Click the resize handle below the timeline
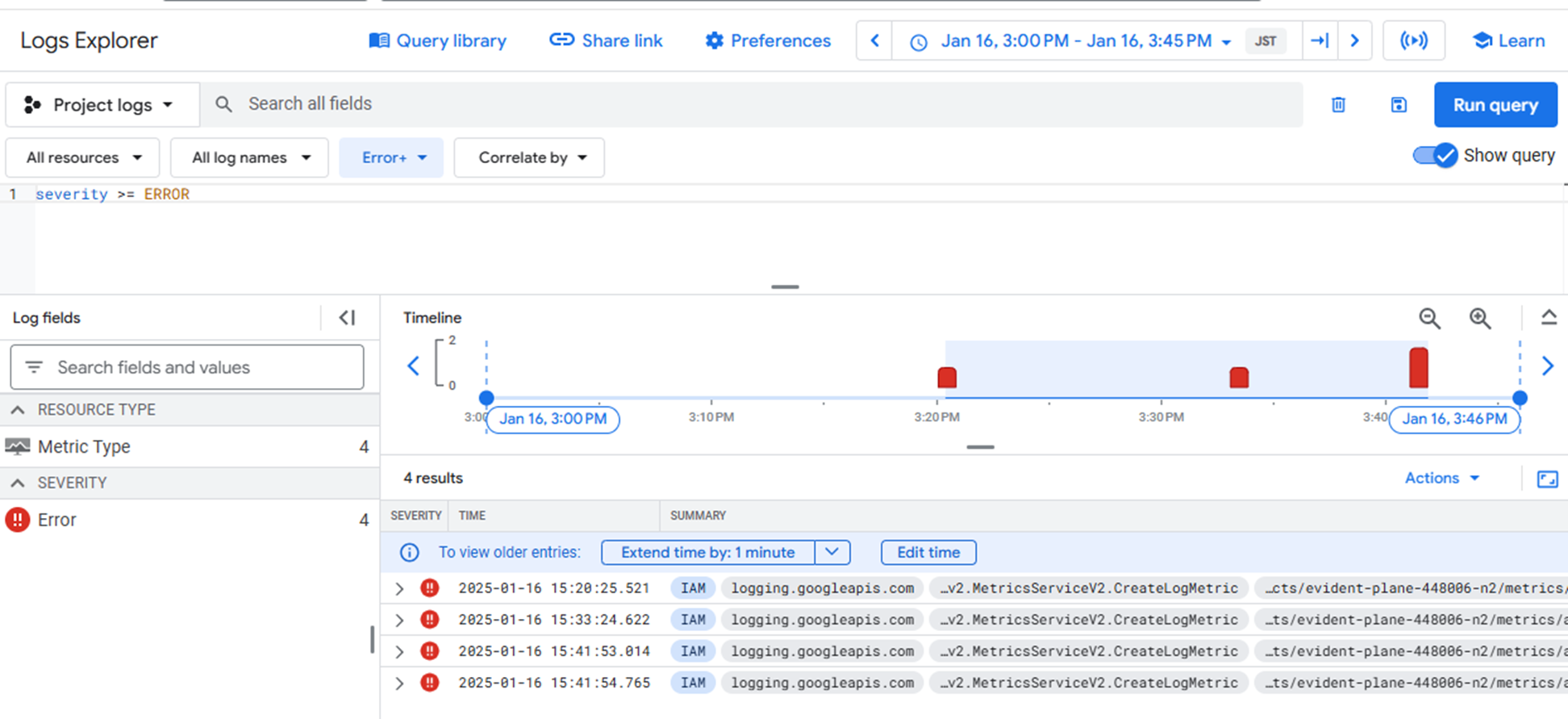The width and height of the screenshot is (1568, 719). 980,447
